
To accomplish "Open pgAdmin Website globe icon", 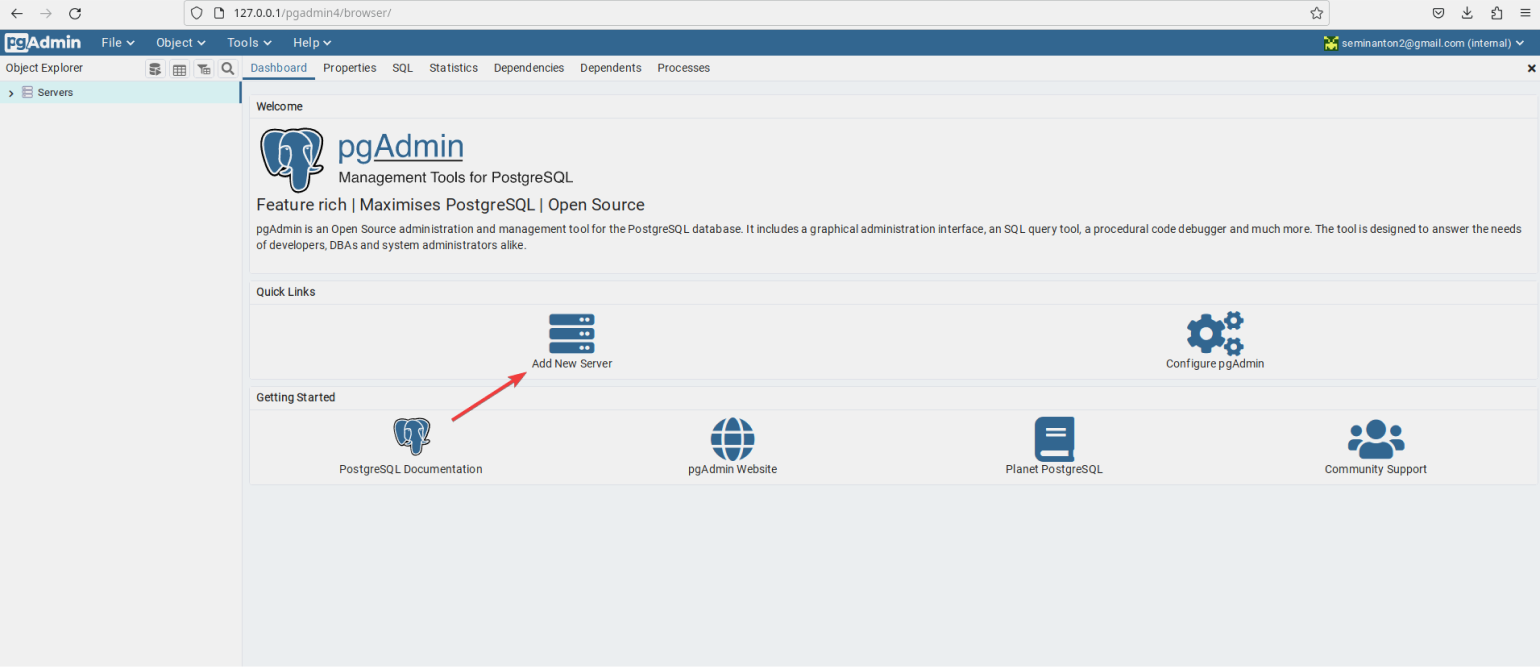I will pyautogui.click(x=732, y=439).
